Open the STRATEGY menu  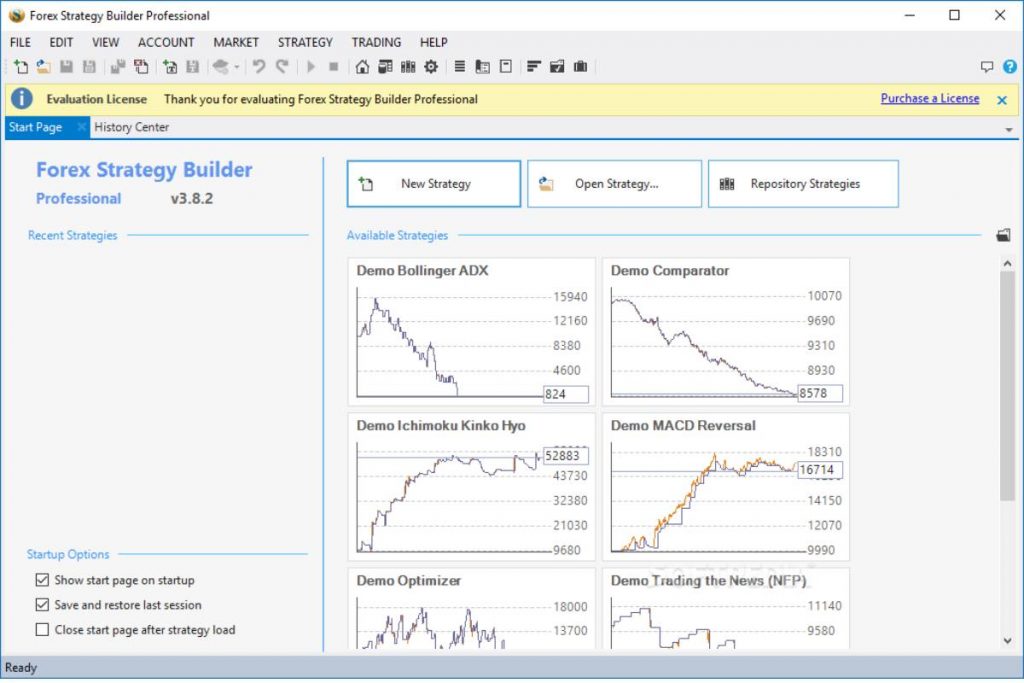tap(305, 42)
